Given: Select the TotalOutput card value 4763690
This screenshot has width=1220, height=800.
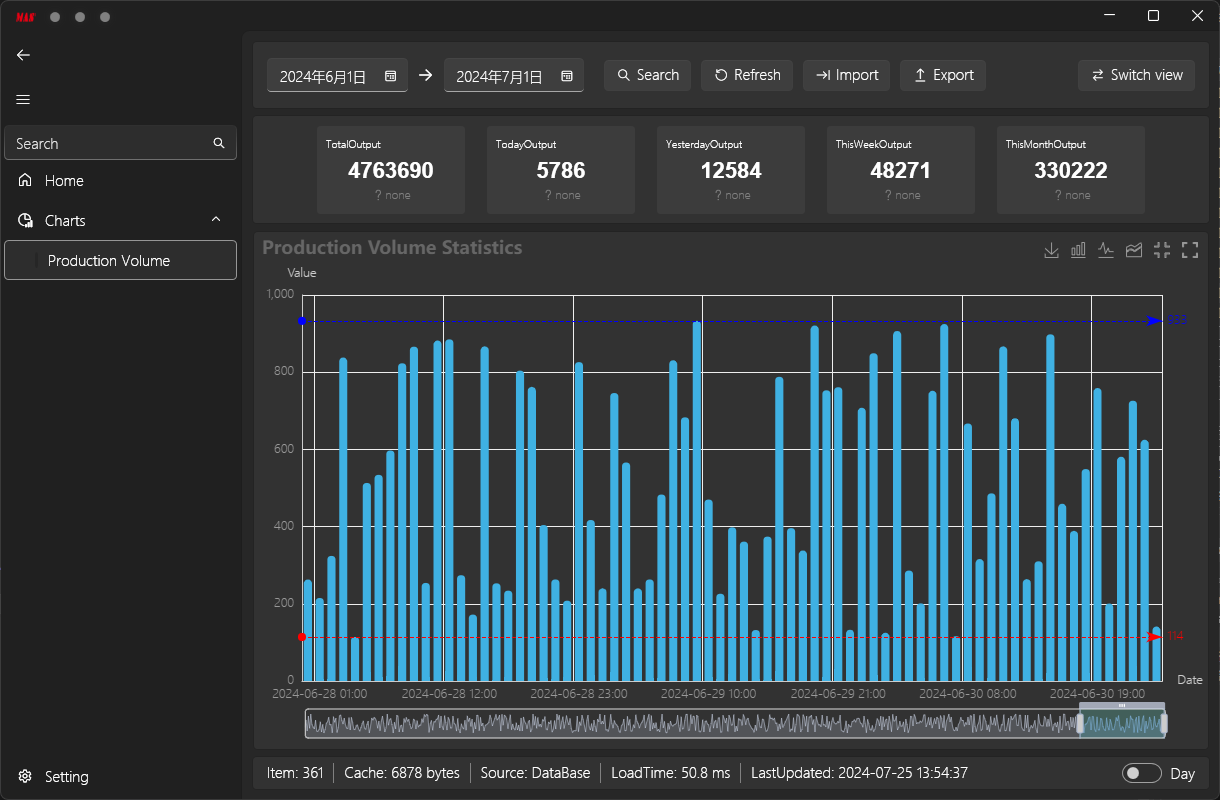Looking at the screenshot, I should [x=391, y=170].
